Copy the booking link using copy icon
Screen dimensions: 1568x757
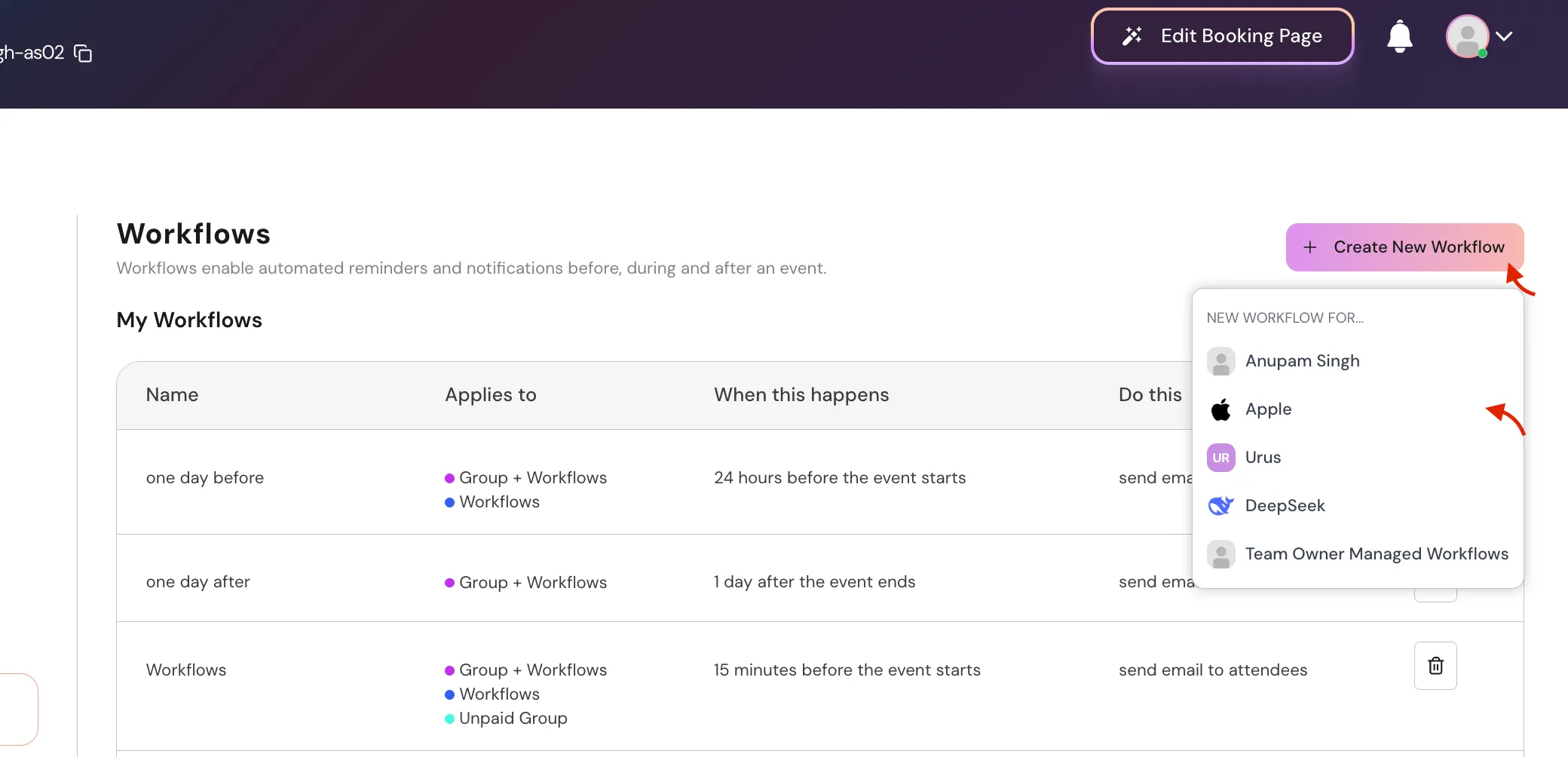[83, 54]
